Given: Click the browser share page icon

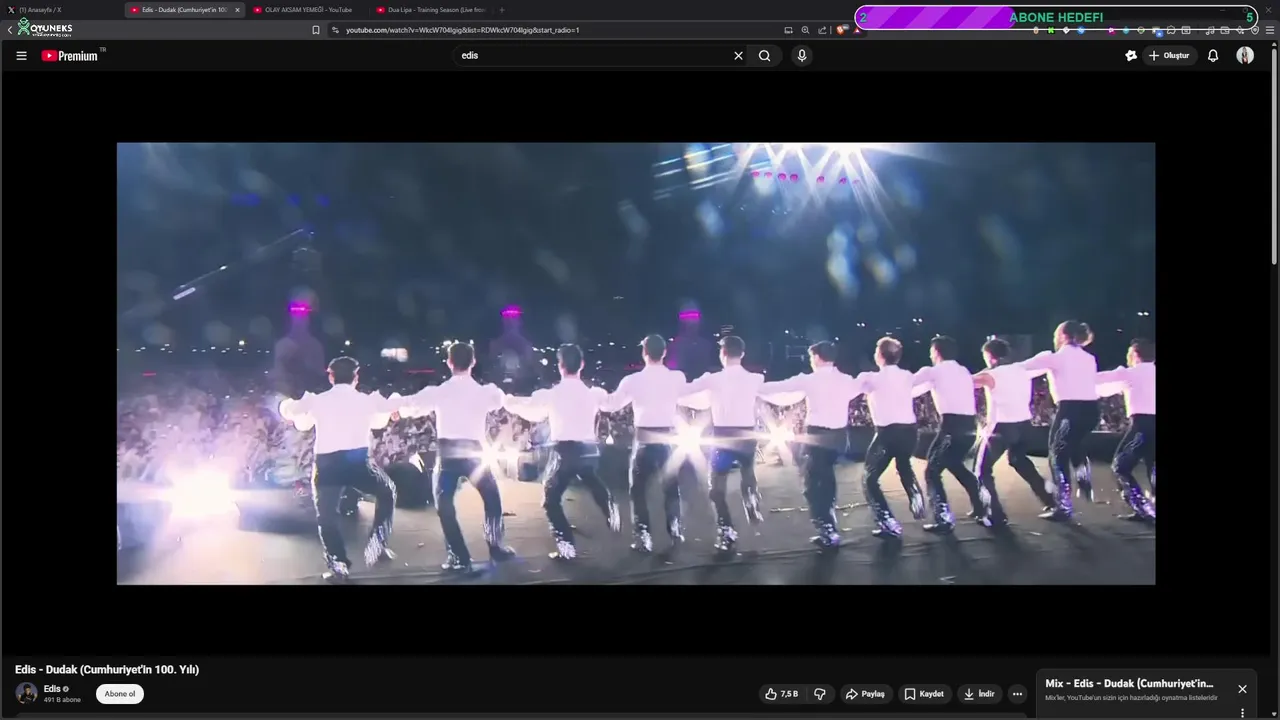Looking at the screenshot, I should point(822,30).
